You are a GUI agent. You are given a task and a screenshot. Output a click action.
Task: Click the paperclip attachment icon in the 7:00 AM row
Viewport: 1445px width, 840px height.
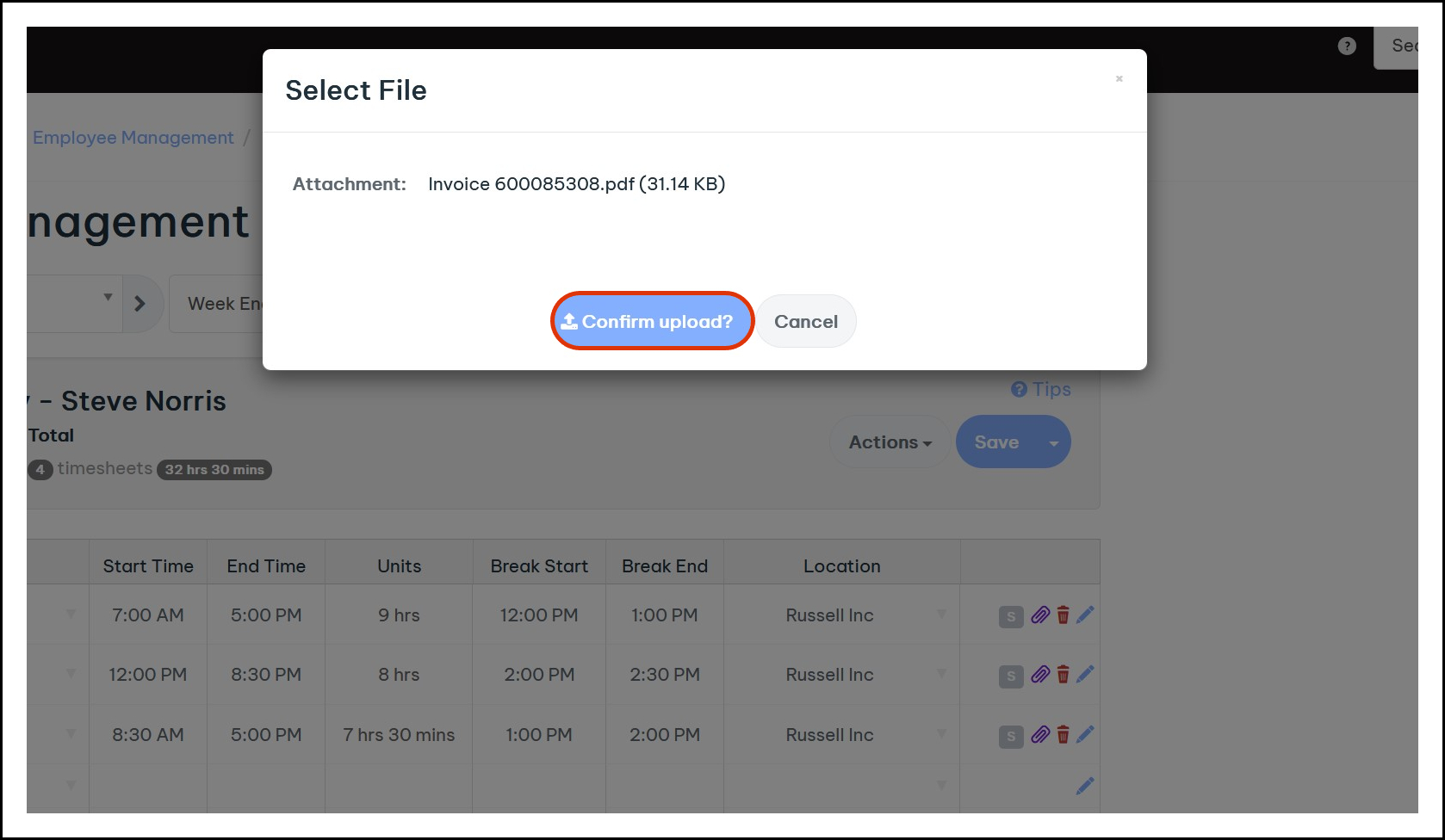tap(1040, 615)
